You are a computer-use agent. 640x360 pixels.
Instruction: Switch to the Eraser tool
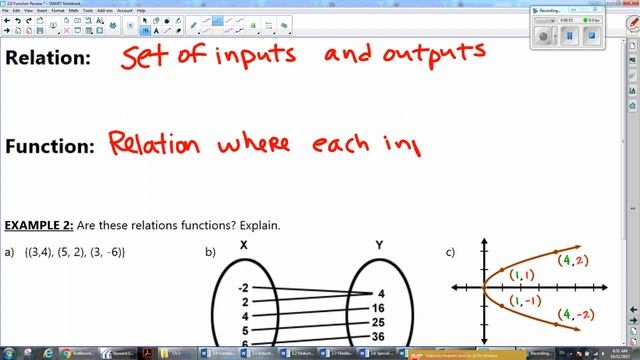(178, 31)
